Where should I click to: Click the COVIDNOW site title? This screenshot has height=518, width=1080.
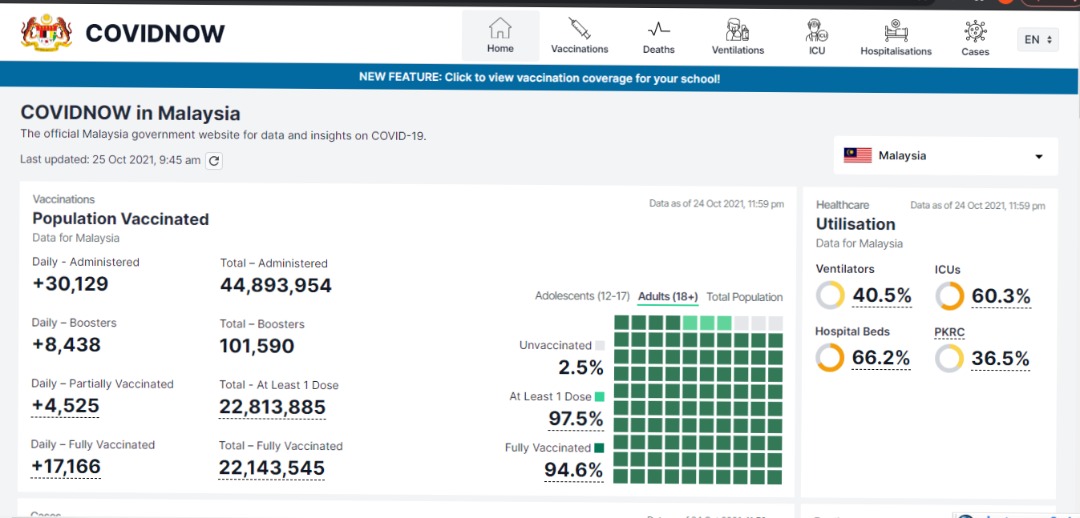pyautogui.click(x=155, y=33)
